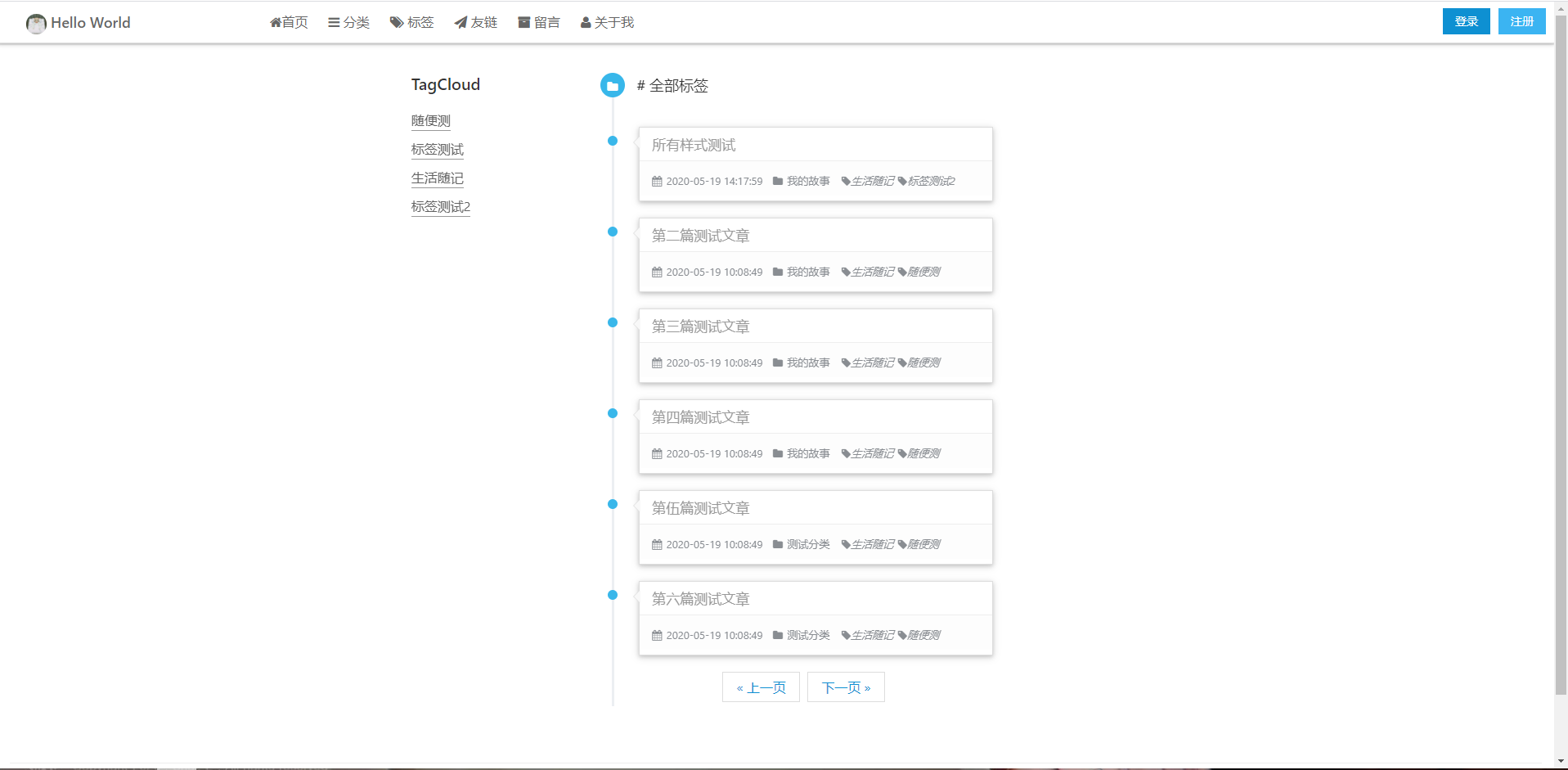The height and width of the screenshot is (770, 1568).
Task: Open category 我的故事 in 第二篇测试文章 card
Action: tap(808, 272)
